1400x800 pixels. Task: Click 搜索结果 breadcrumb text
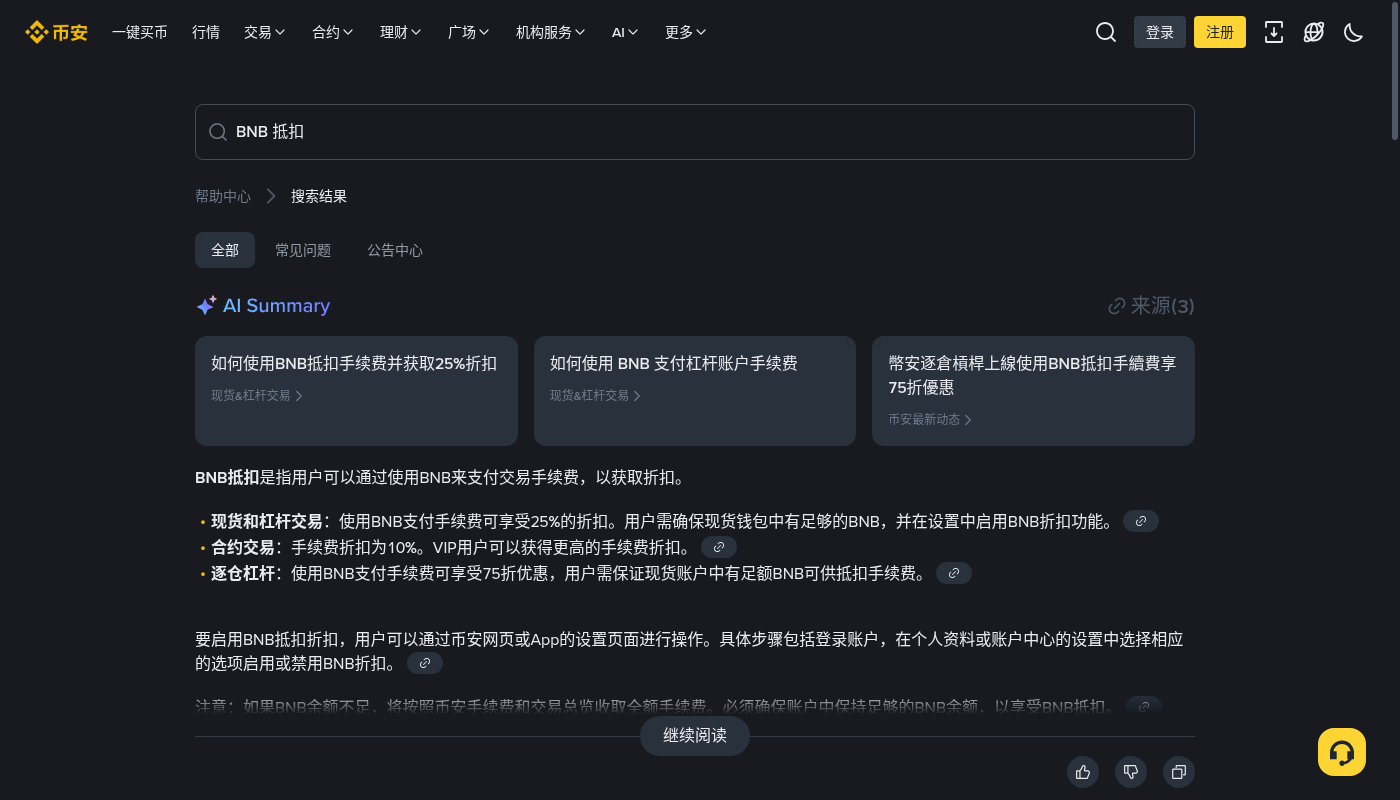pos(319,196)
